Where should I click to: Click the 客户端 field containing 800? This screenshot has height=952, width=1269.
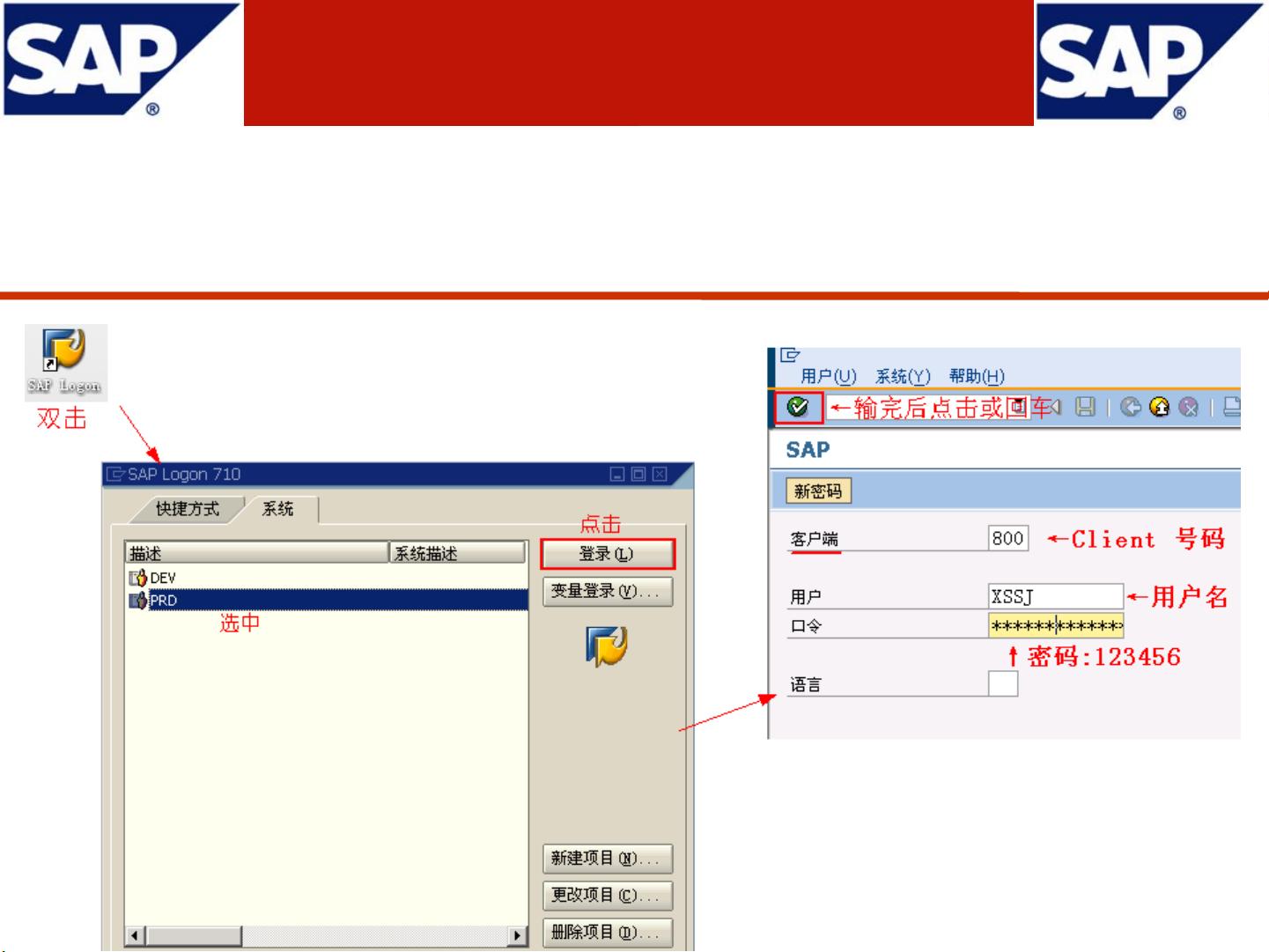tap(1008, 538)
